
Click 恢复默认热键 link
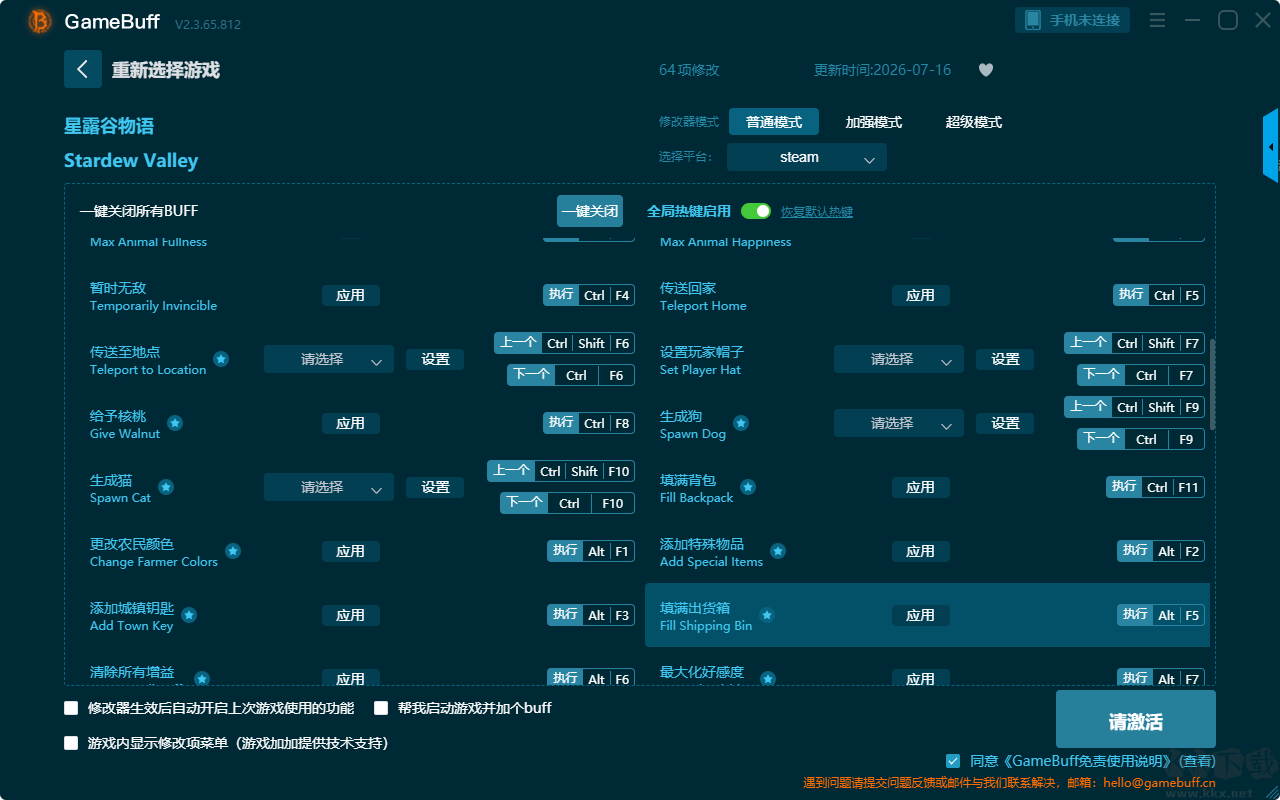[817, 212]
